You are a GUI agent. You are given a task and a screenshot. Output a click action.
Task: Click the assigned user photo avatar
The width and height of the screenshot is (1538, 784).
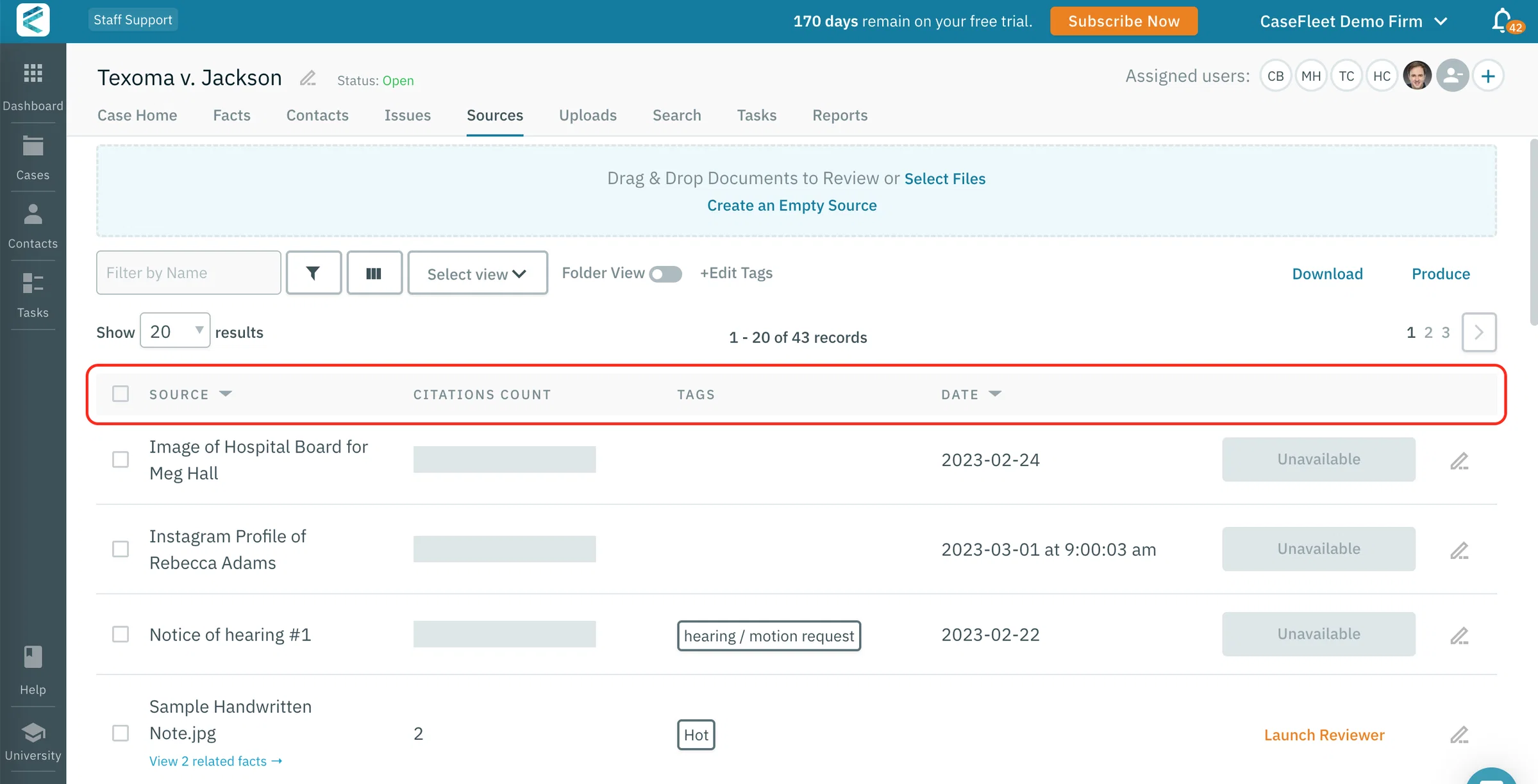tap(1417, 76)
